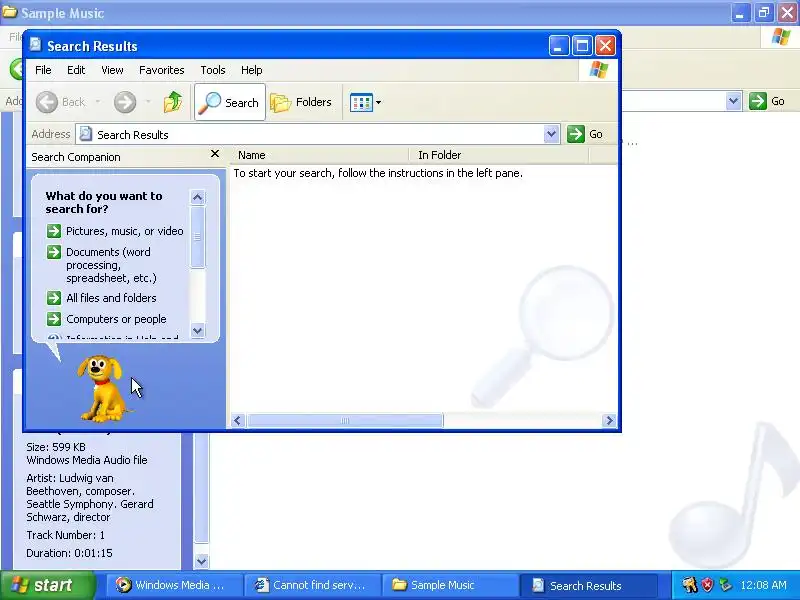Click the Search Results title bar icon
This screenshot has height=600, width=800.
(35, 45)
